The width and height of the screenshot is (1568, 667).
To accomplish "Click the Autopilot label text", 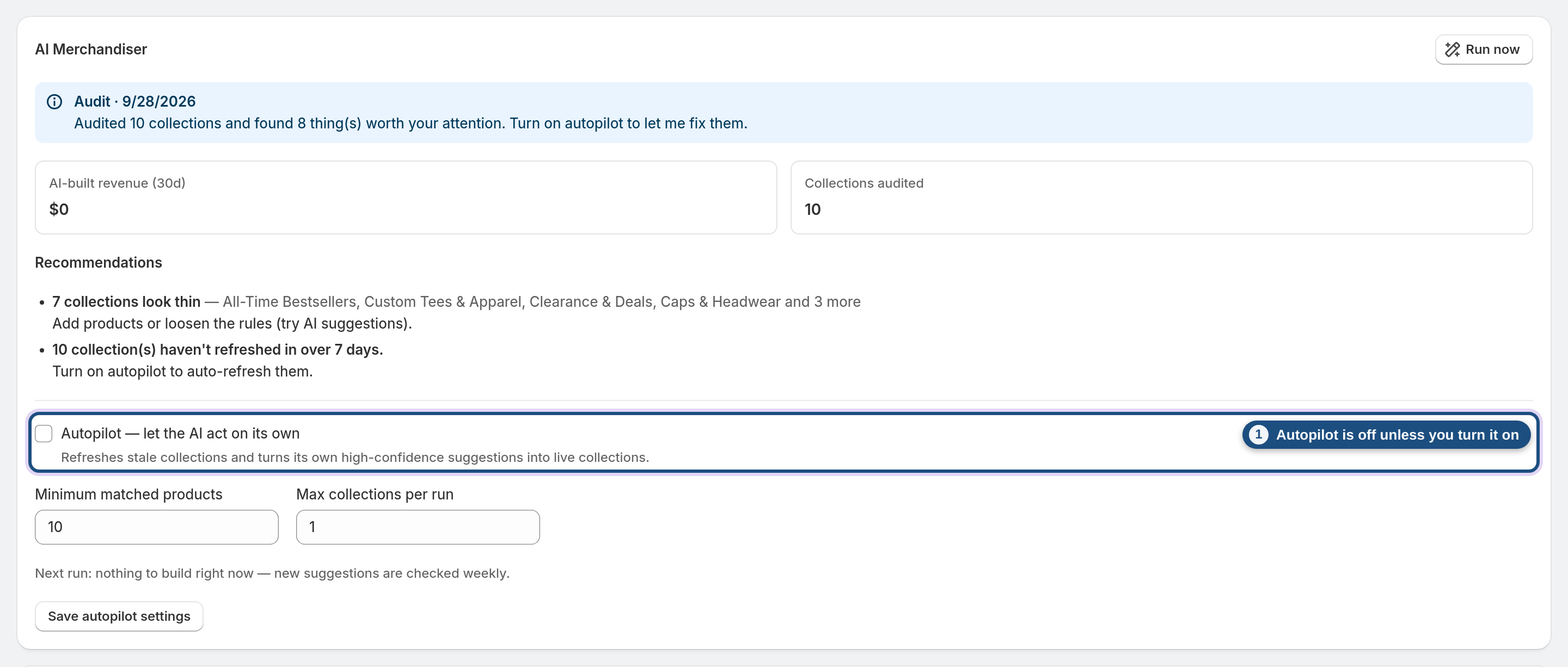I will pyautogui.click(x=180, y=433).
